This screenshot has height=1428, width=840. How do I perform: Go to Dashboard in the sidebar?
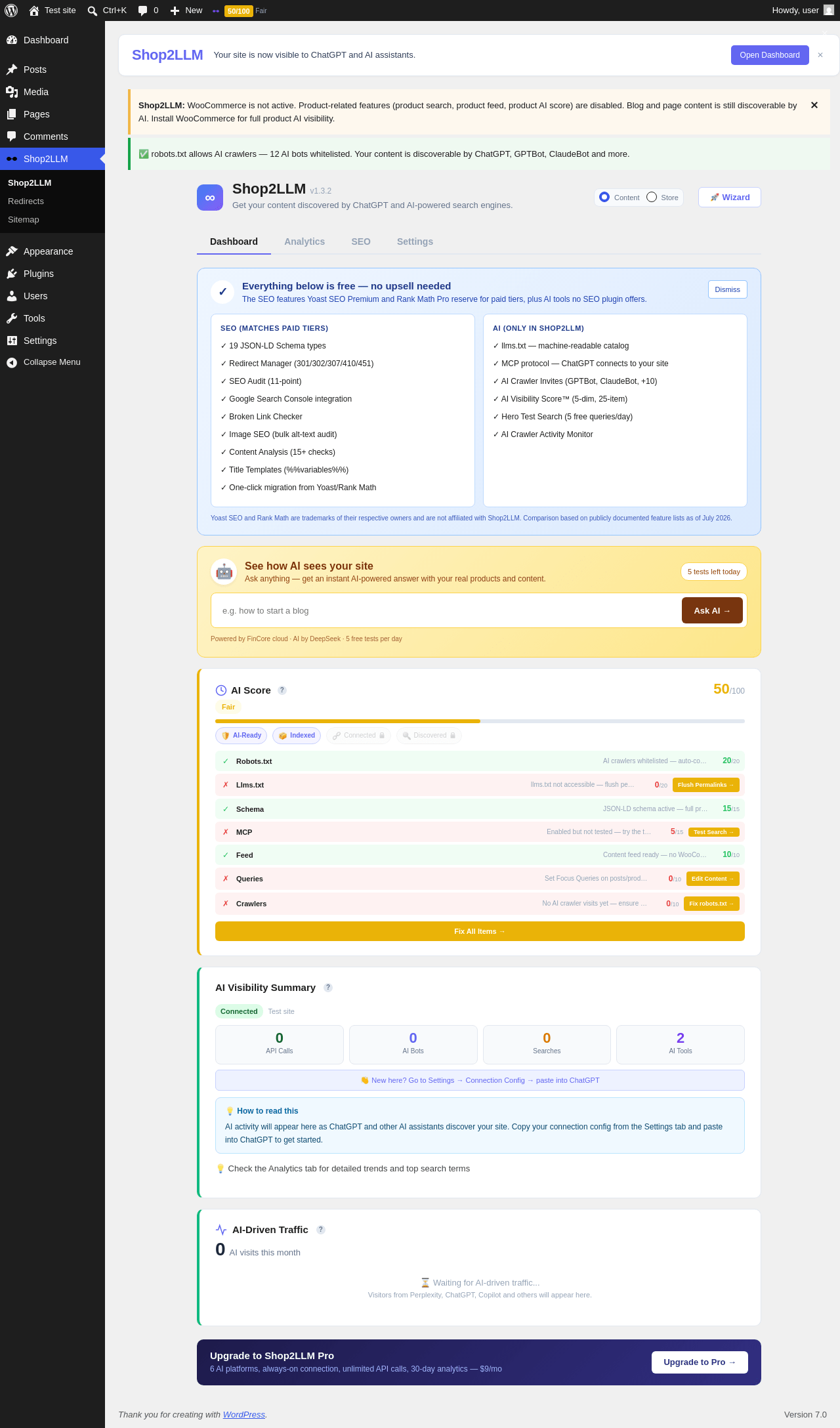[52, 40]
